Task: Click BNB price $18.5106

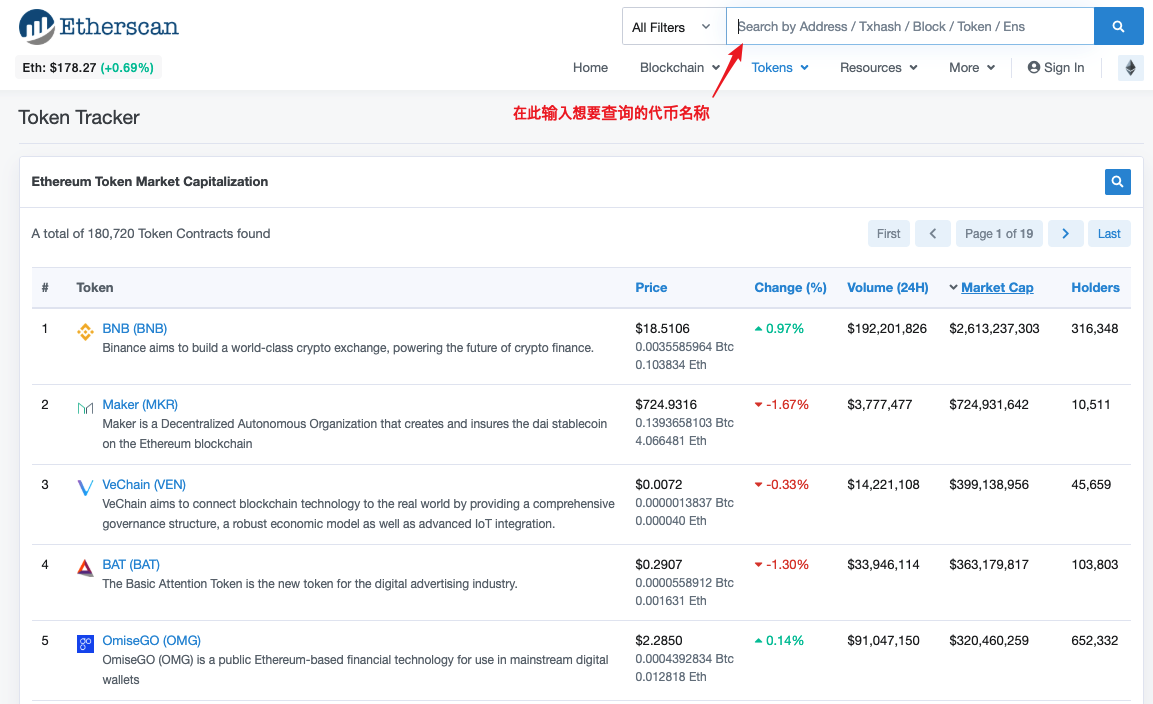Action: click(663, 329)
